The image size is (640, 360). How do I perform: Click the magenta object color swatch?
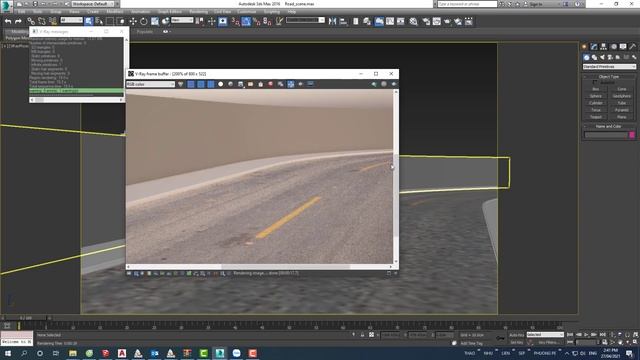point(632,135)
